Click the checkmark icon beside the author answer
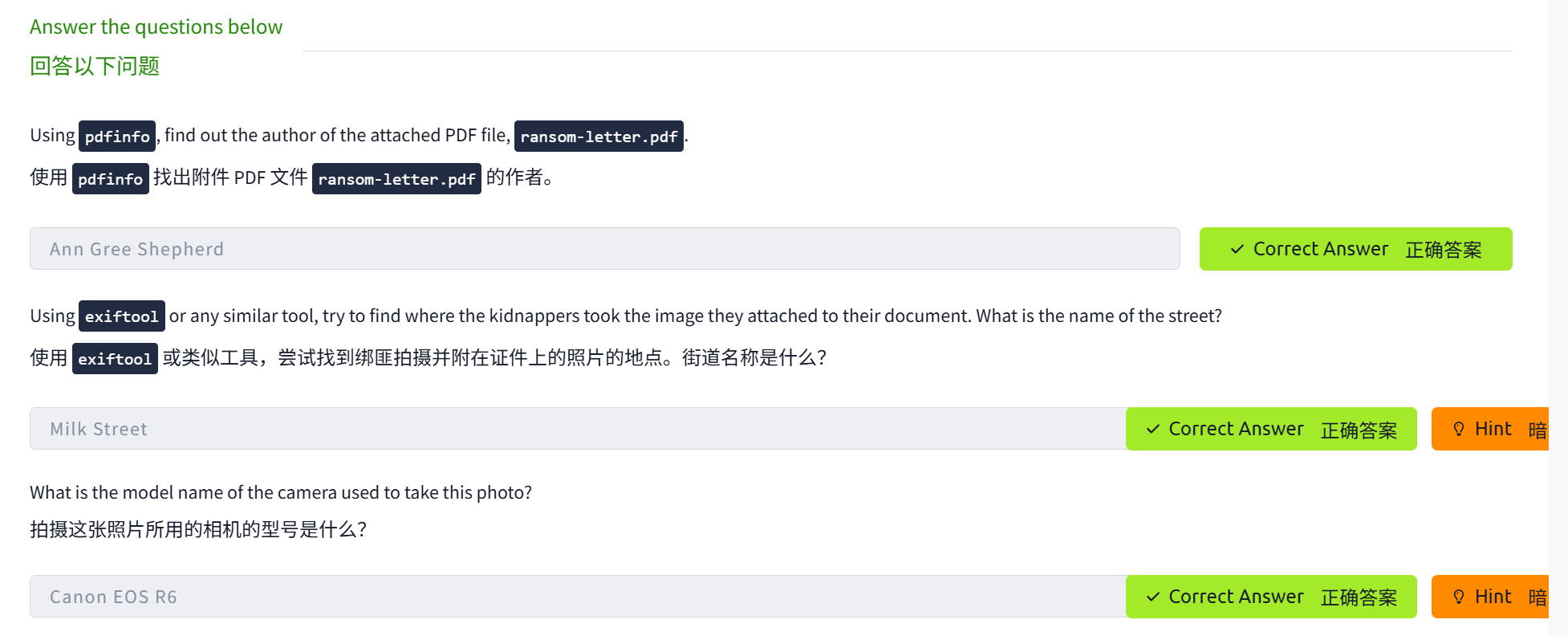 pyautogui.click(x=1237, y=250)
